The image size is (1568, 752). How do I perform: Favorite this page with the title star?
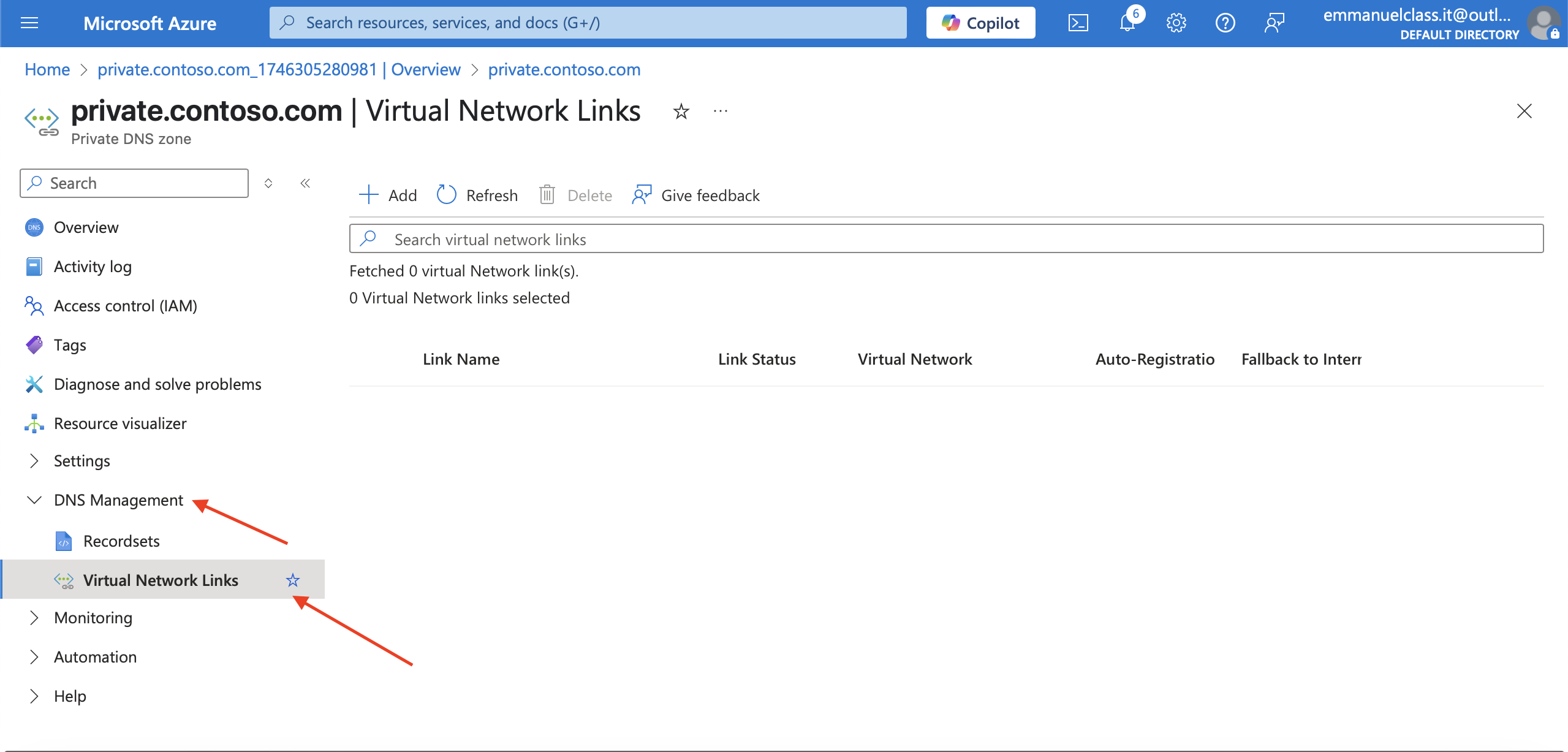click(681, 112)
